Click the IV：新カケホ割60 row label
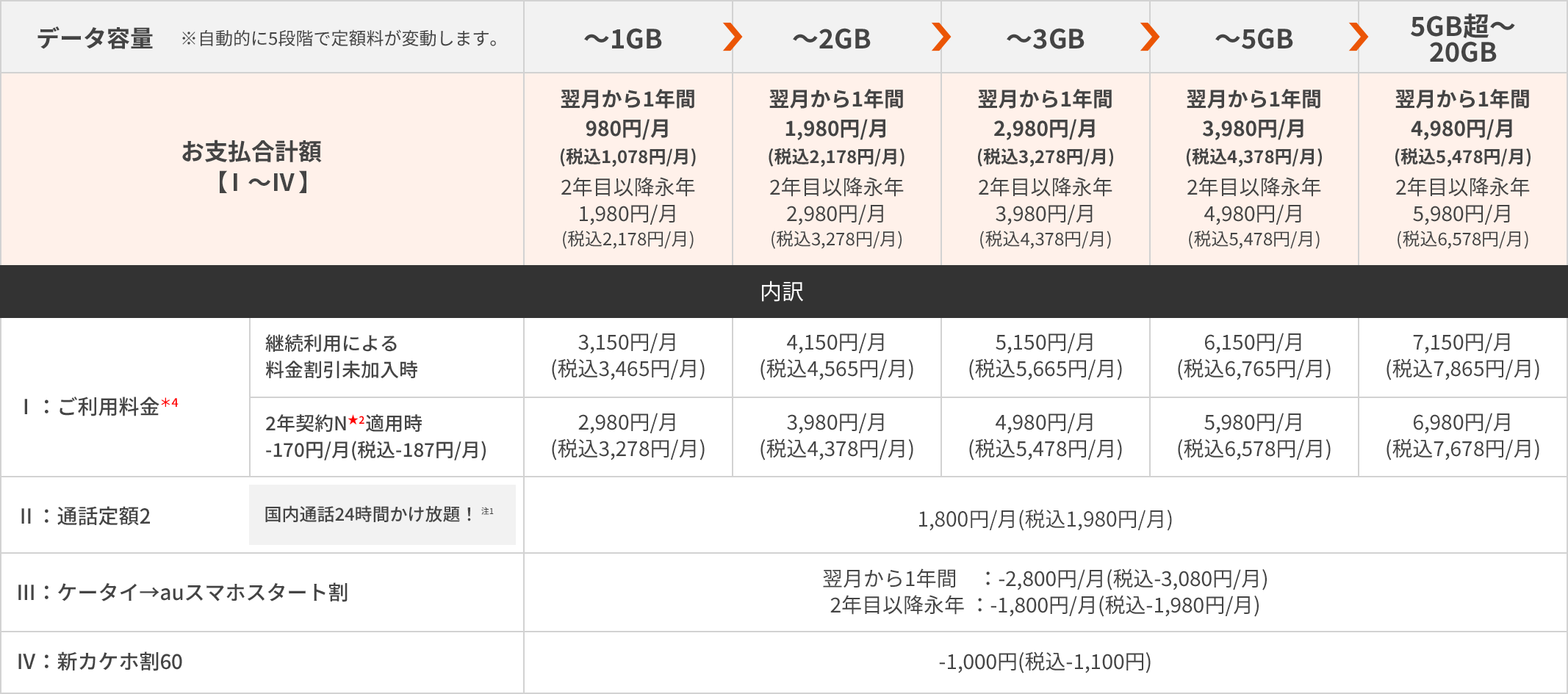Screen dimensions: 1568x694 coord(100,662)
